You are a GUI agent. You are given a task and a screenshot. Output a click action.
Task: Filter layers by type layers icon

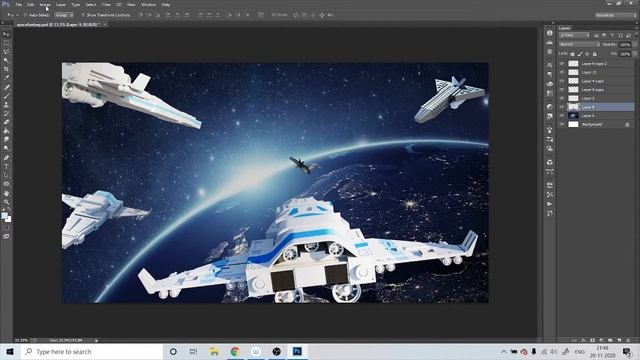pos(612,36)
